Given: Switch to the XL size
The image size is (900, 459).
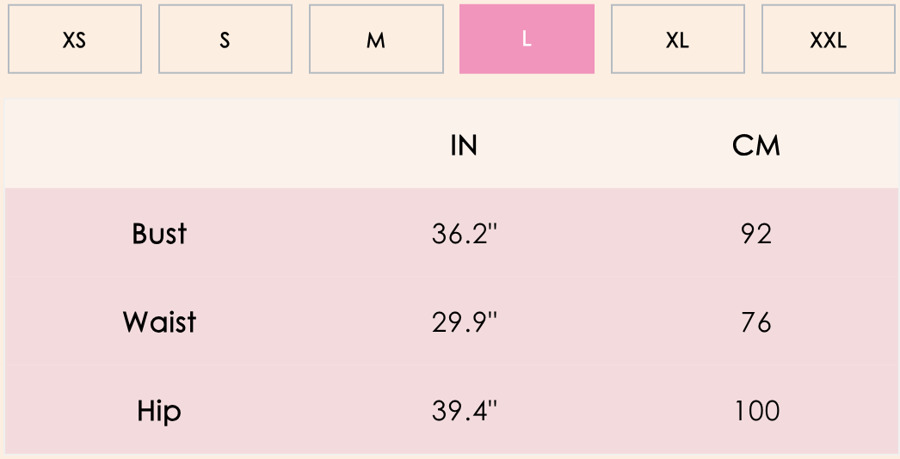Looking at the screenshot, I should click(x=678, y=39).
